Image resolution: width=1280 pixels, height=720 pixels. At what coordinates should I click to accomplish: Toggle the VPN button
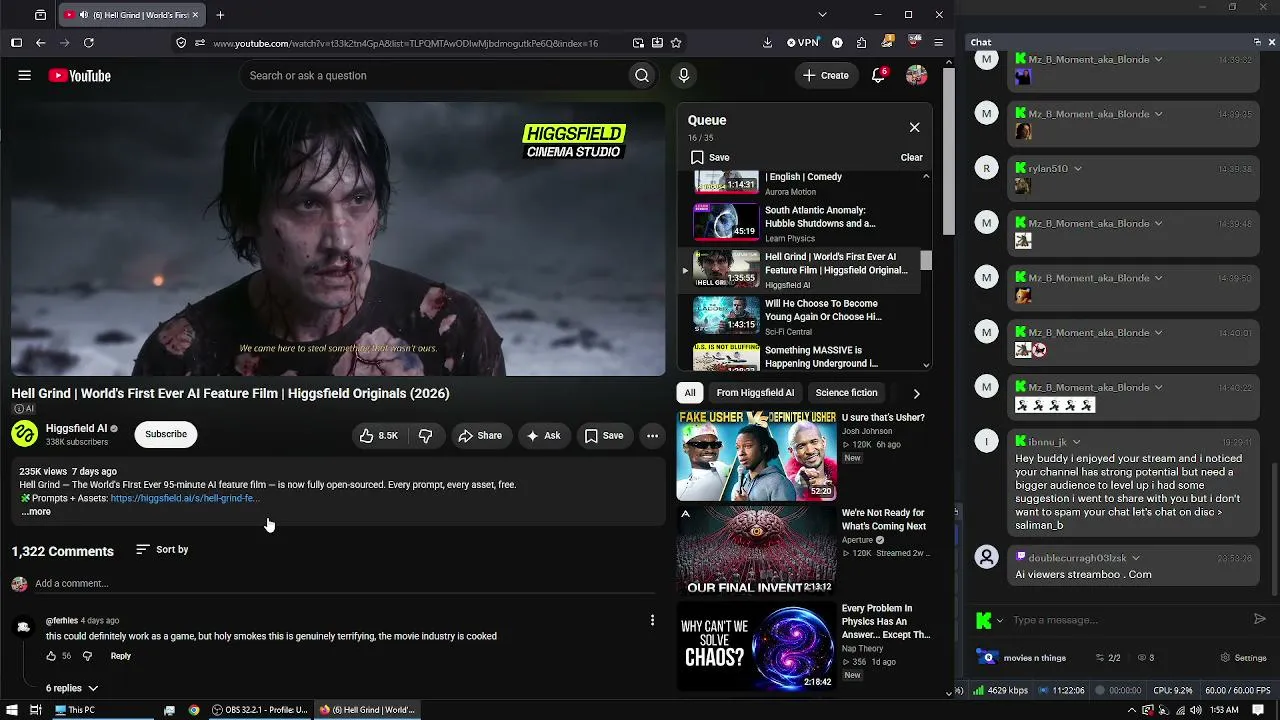[803, 43]
